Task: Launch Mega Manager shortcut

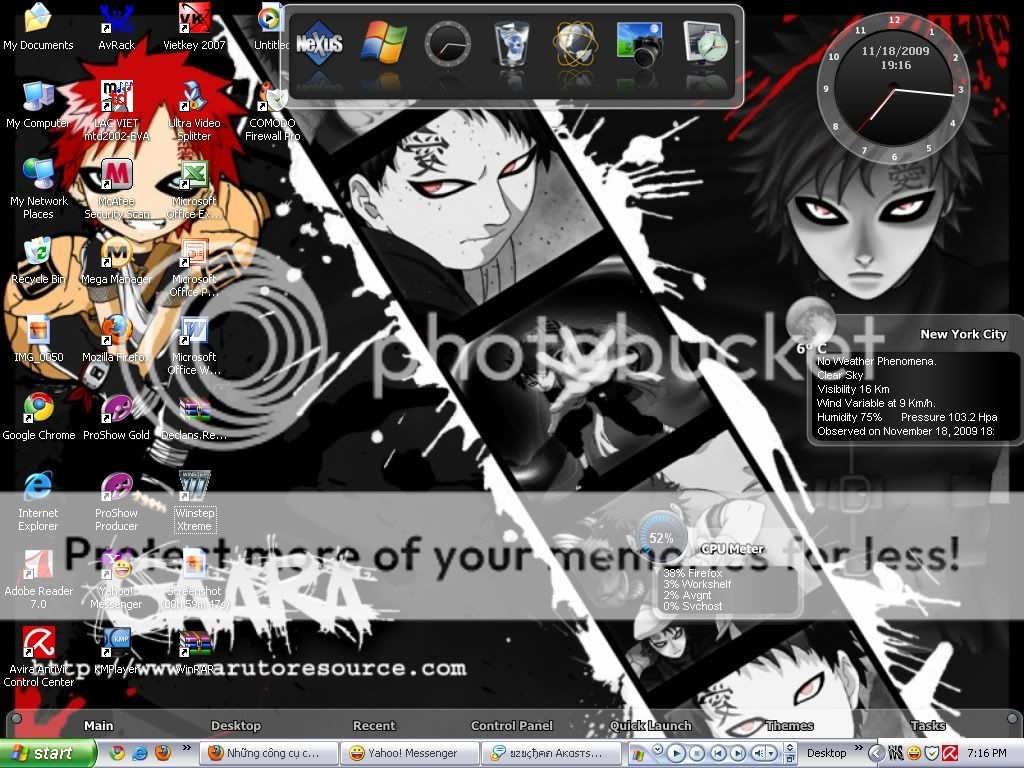Action: pos(116,262)
